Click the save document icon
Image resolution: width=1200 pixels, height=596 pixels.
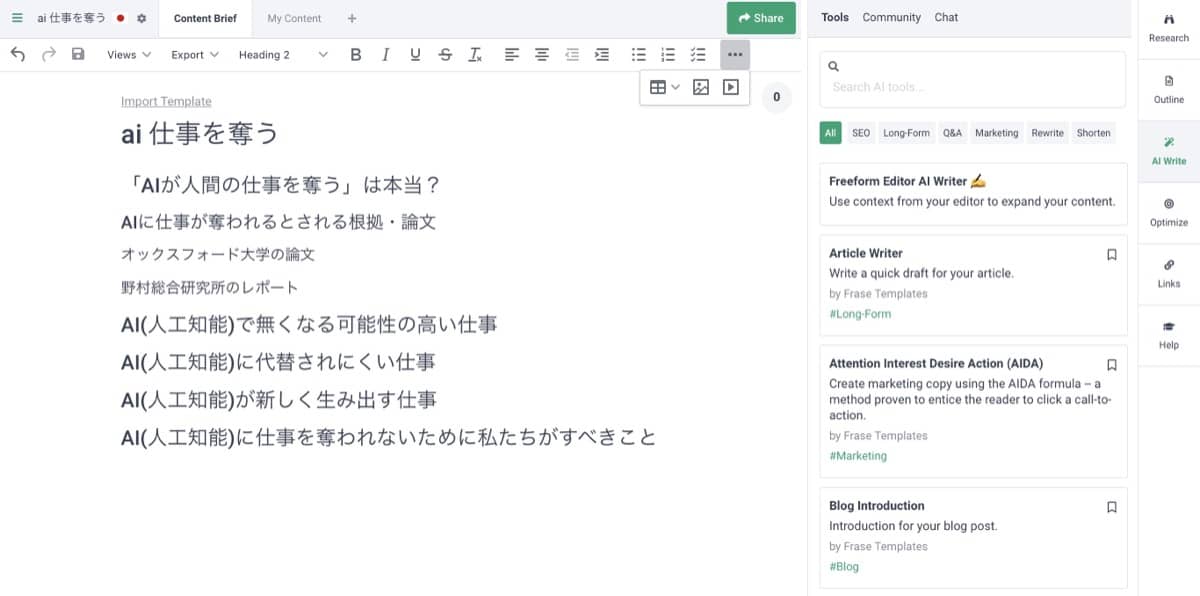76,54
